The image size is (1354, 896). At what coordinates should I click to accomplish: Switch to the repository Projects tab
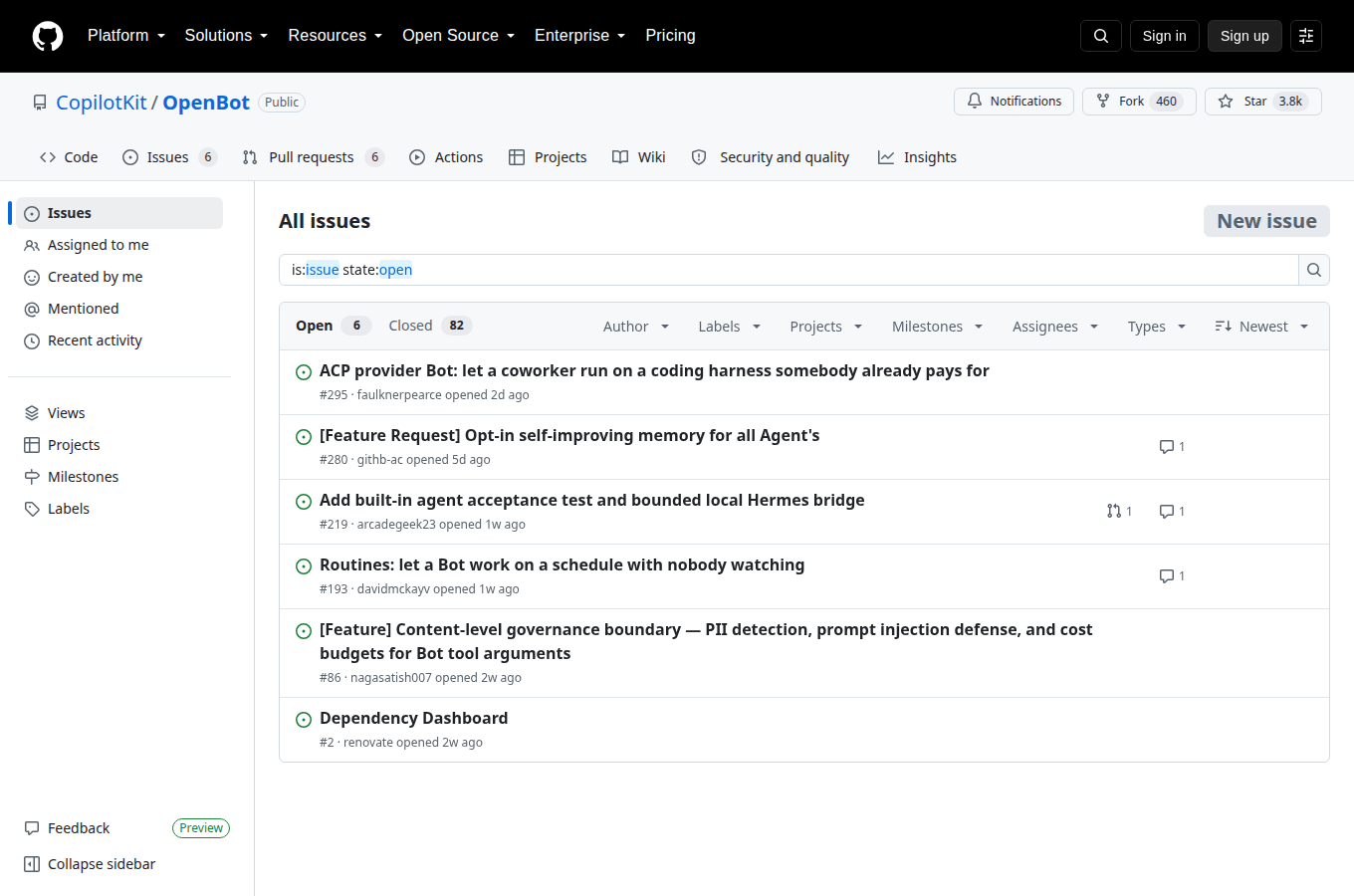548,157
